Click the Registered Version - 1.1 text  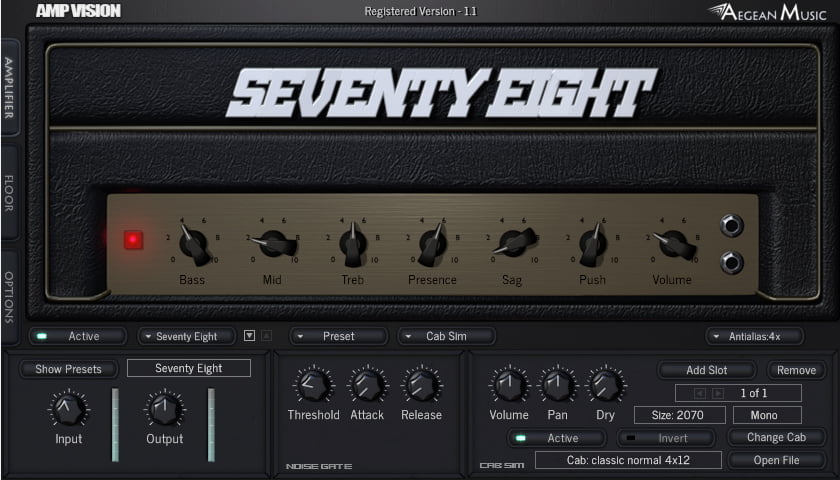click(x=421, y=11)
